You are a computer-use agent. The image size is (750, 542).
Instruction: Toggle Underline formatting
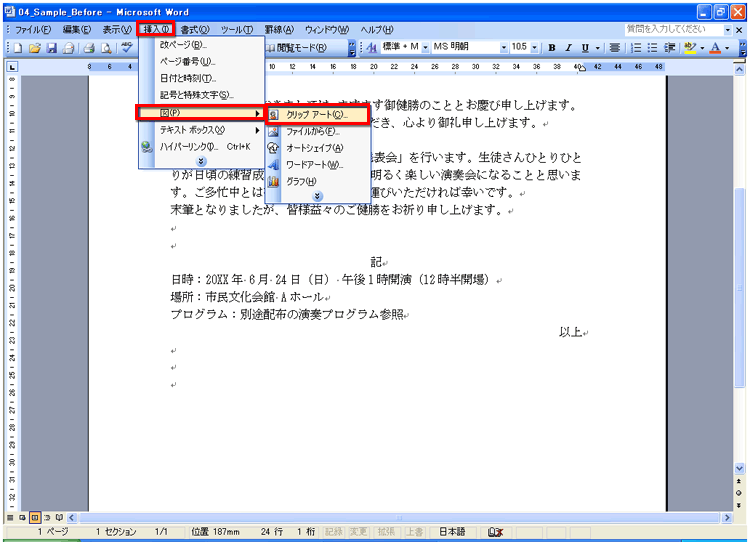coord(585,47)
